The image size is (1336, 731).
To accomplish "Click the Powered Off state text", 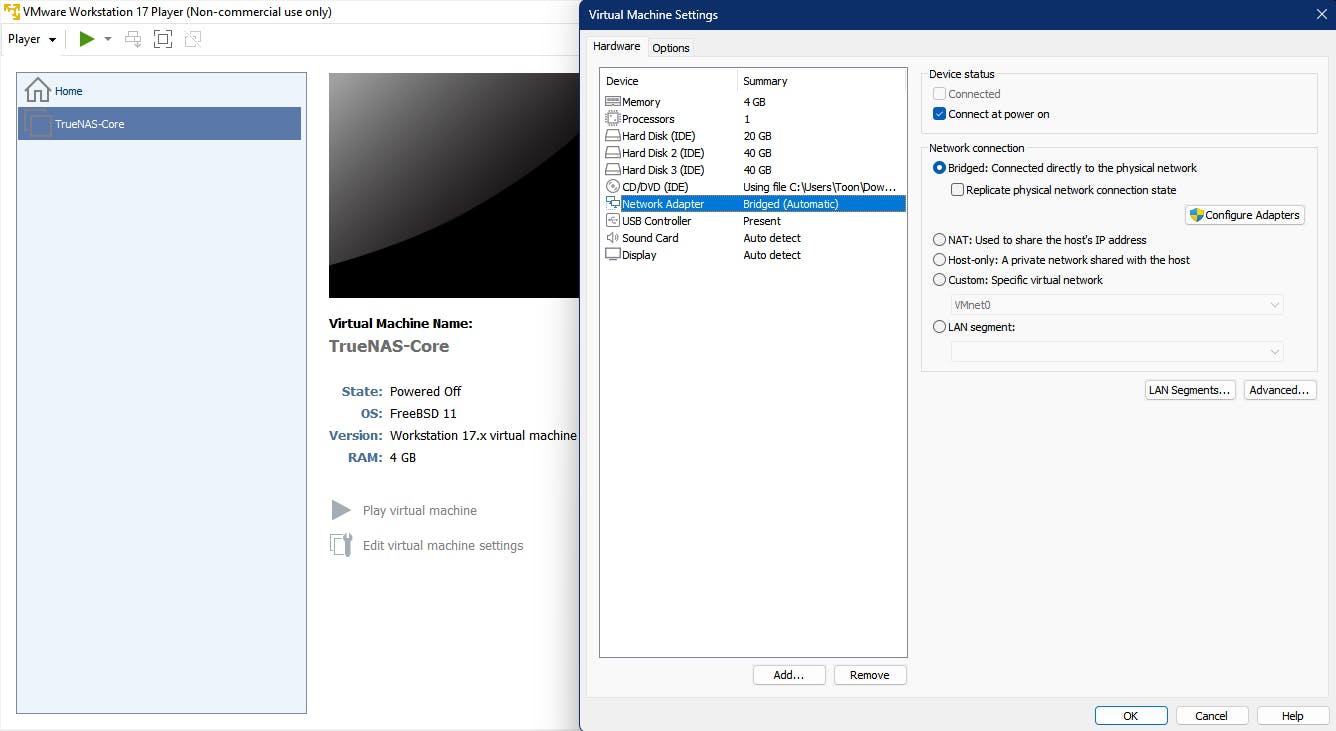I will (425, 392).
